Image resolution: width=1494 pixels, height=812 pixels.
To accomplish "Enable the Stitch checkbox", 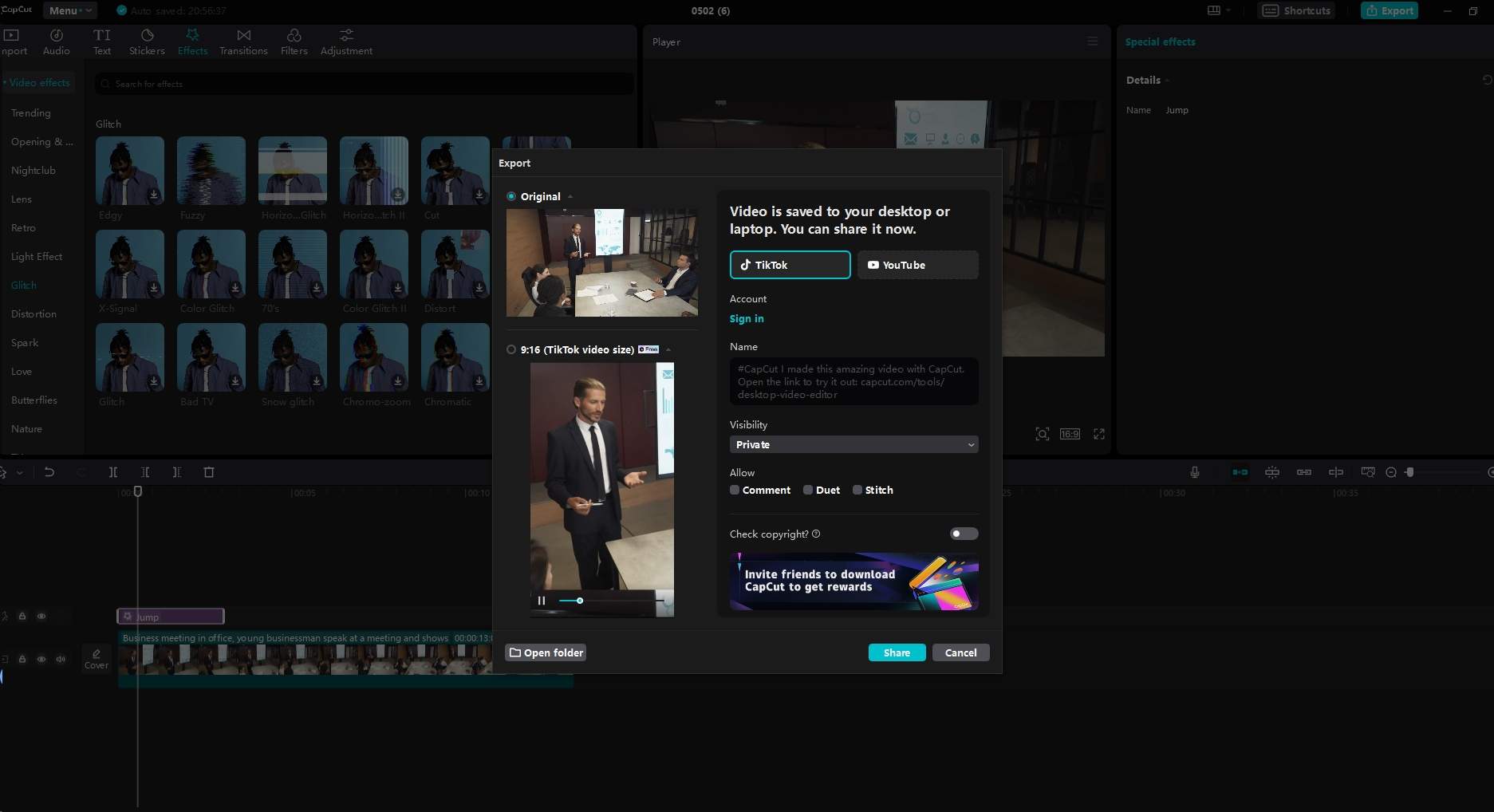I will tap(857, 490).
